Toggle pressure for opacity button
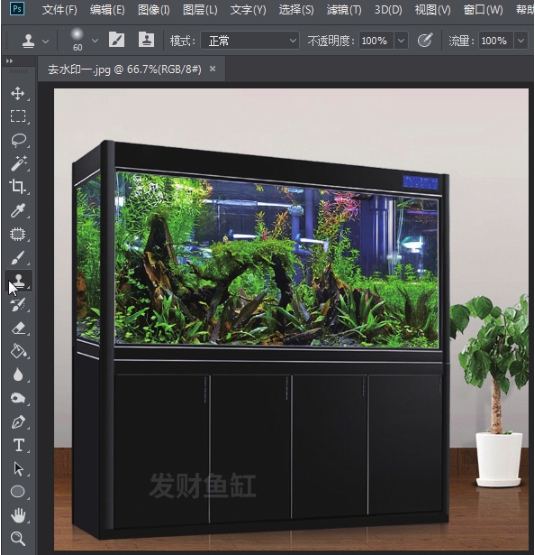 click(425, 40)
